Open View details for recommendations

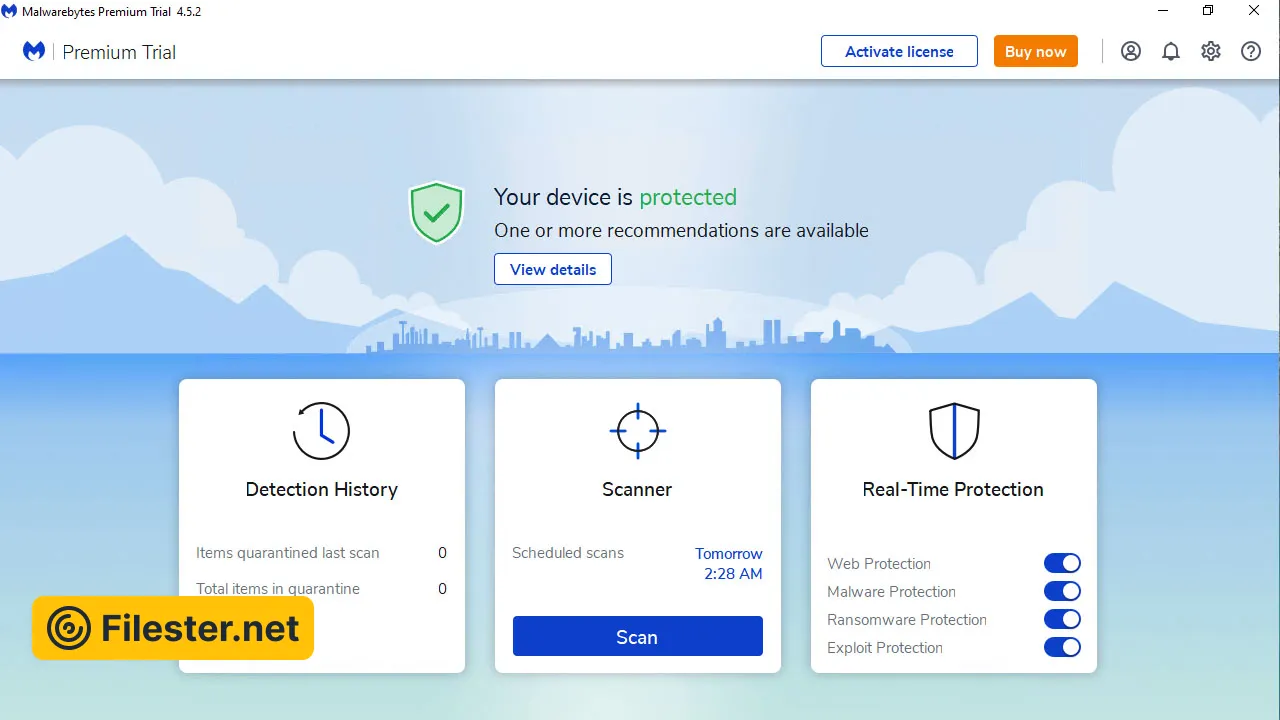(553, 270)
